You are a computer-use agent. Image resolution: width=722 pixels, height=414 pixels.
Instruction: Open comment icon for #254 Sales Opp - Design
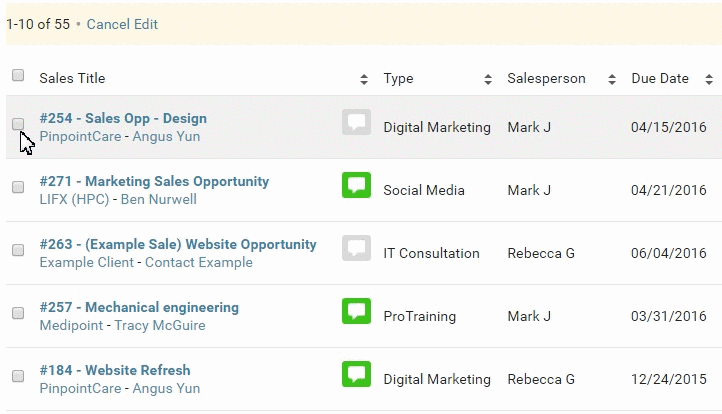356,122
